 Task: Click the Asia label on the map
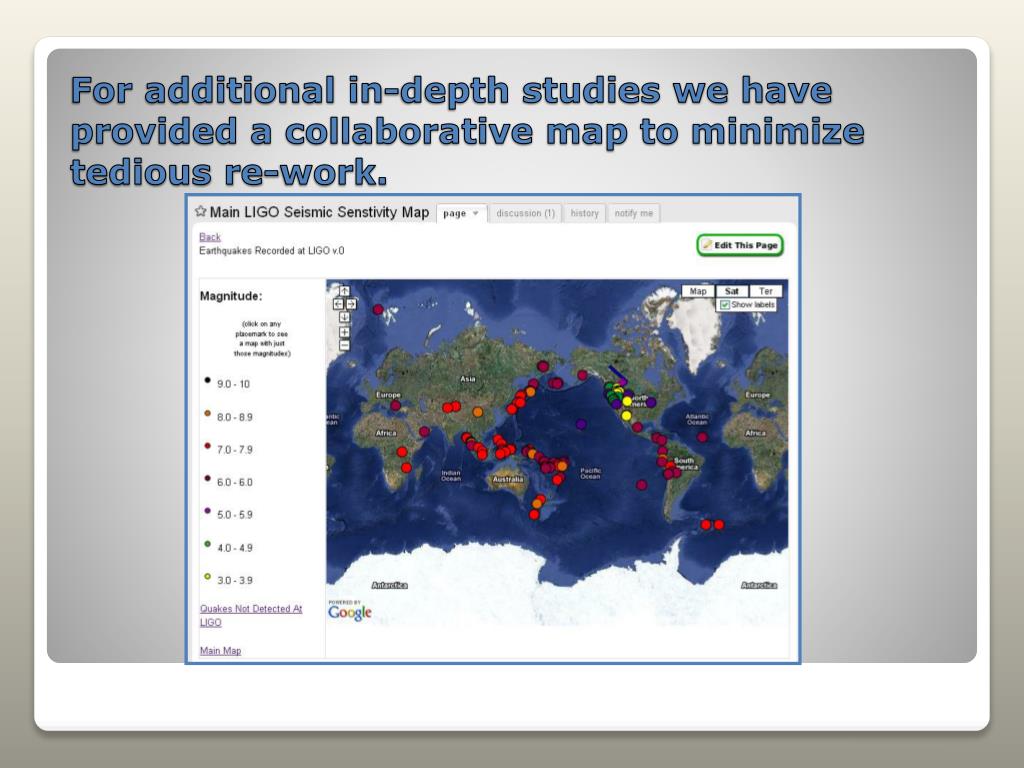coord(468,379)
